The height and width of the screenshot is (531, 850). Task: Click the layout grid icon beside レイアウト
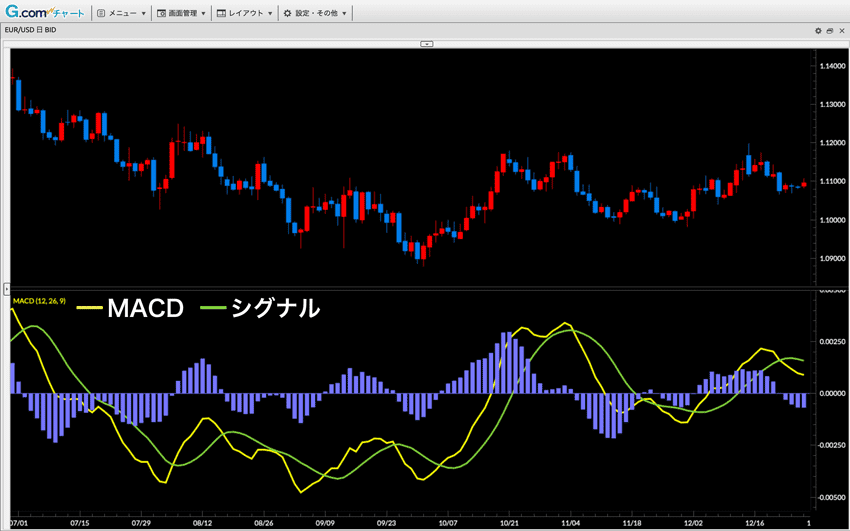coord(220,14)
